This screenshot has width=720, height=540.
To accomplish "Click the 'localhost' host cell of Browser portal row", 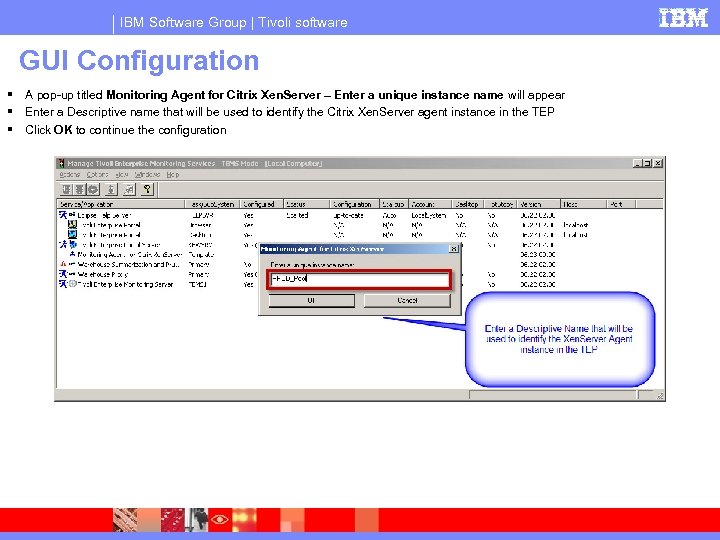I will point(576,225).
